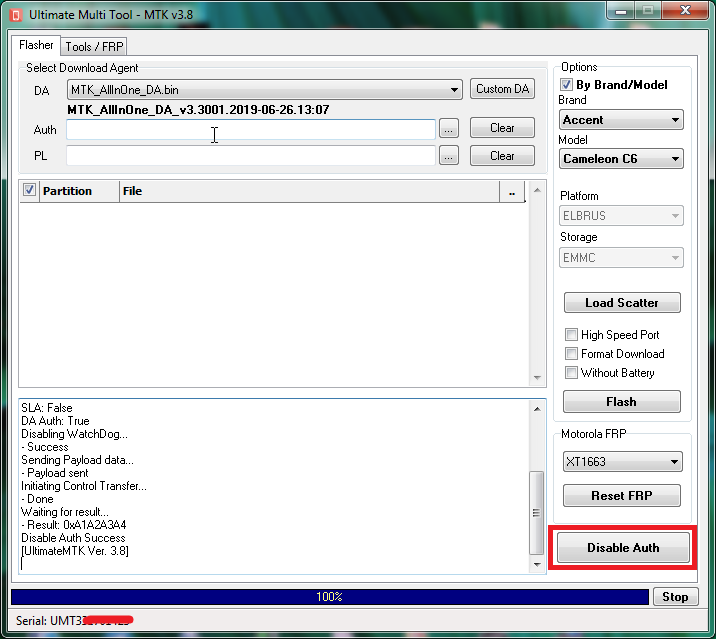716x639 pixels.
Task: Enable the Format Download checkbox
Action: click(x=571, y=354)
